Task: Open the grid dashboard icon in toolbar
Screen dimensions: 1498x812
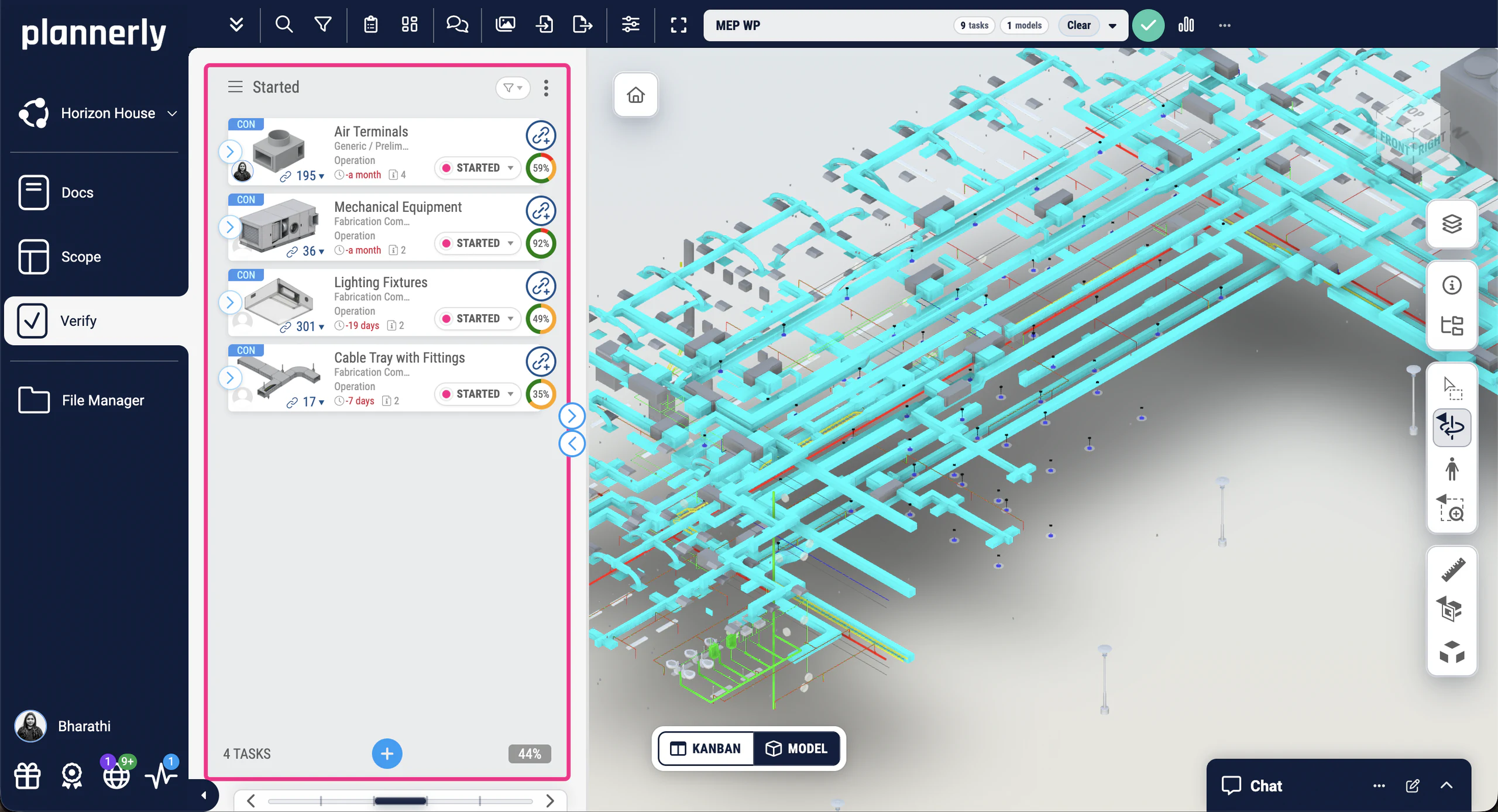Action: [410, 25]
